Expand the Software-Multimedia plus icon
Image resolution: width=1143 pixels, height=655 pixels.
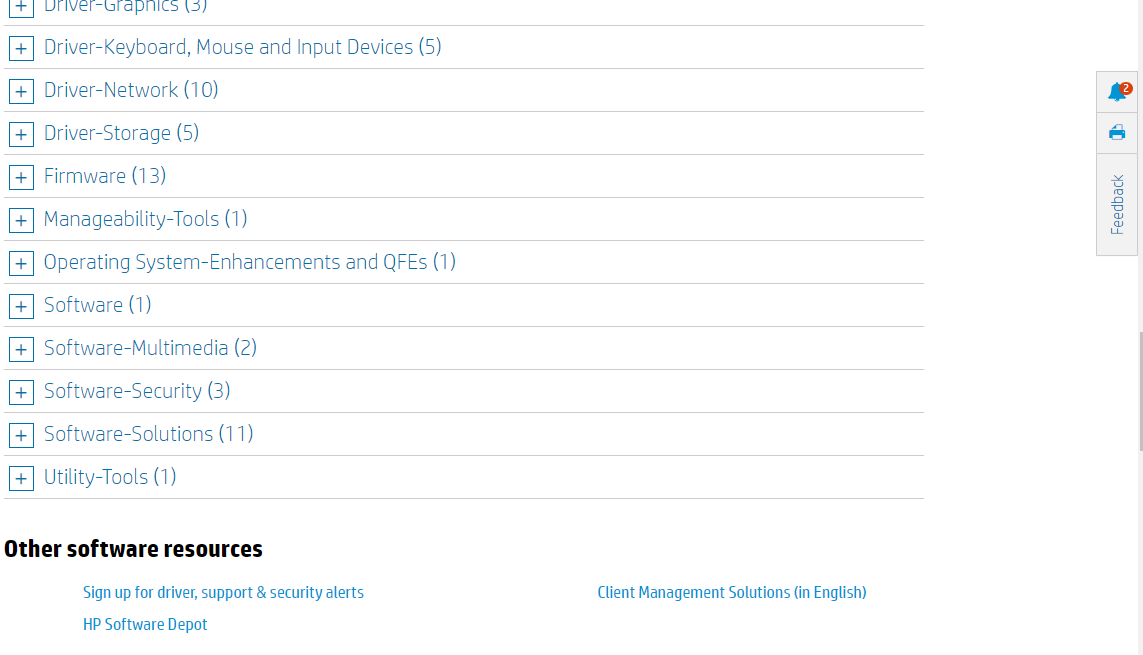(21, 349)
